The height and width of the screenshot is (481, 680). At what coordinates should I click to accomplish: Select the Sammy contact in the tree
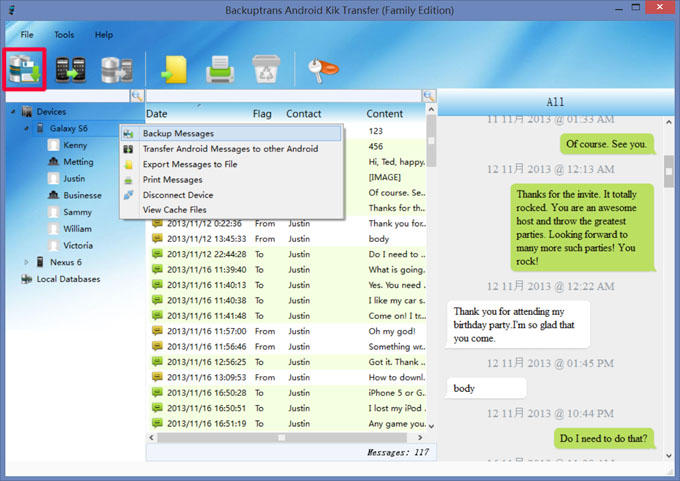tap(78, 212)
